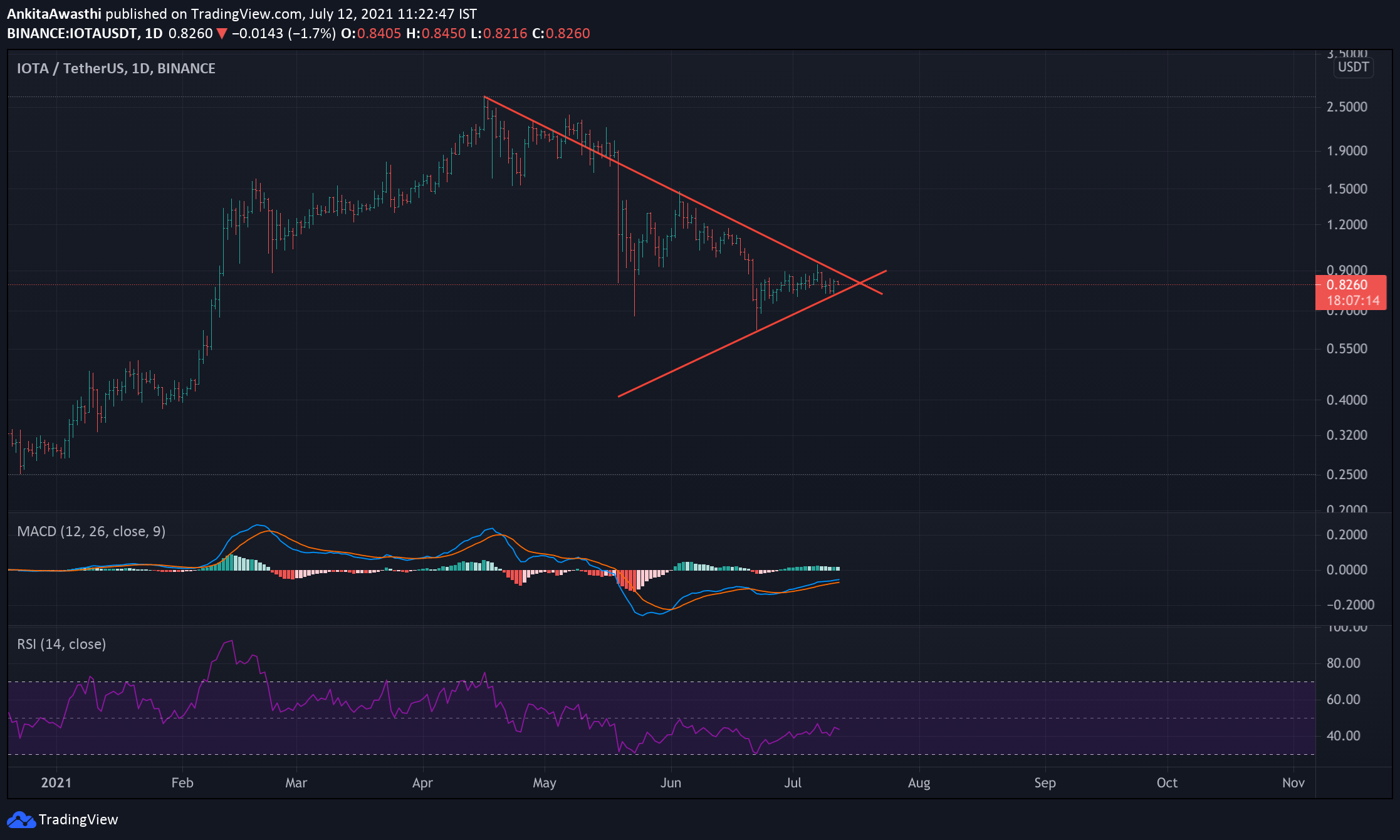Click the AnkitaAwasthi author name

tap(55, 13)
